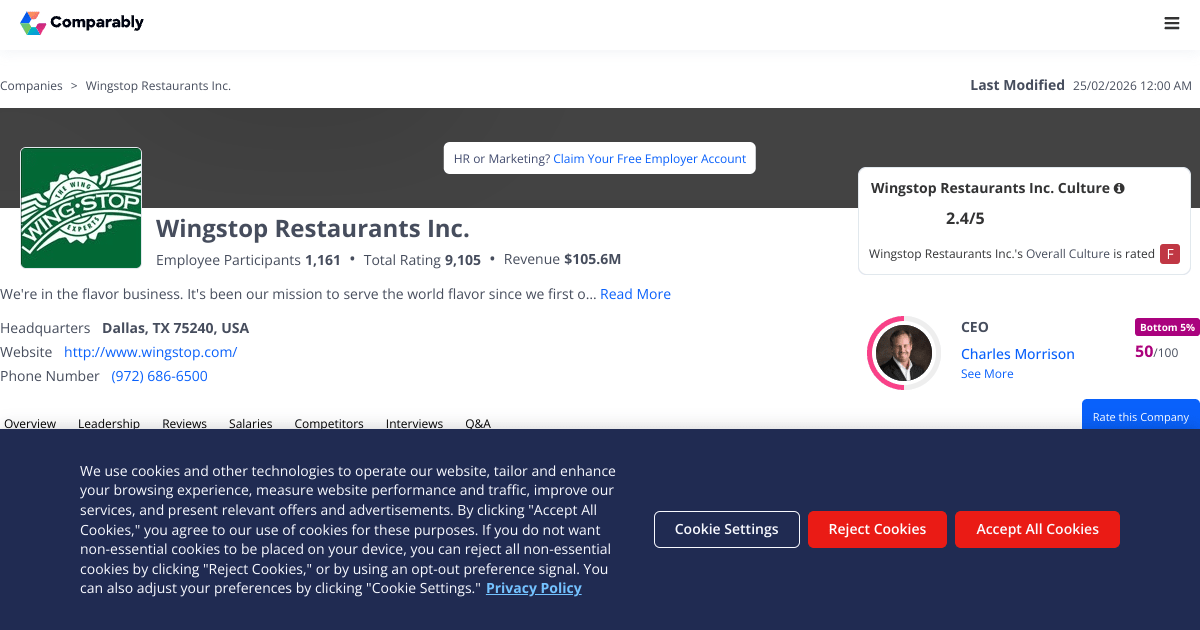
Task: Click Rate this Company button
Action: (1141, 416)
